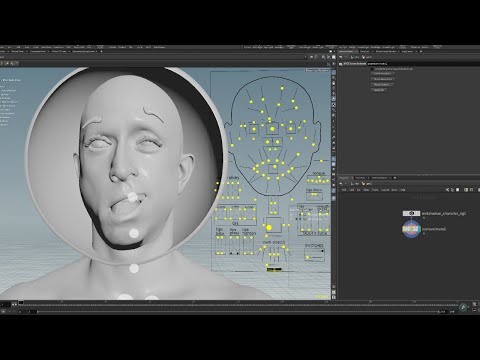Select the white sphere handle on the chin
The image size is (480, 360).
(134, 233)
